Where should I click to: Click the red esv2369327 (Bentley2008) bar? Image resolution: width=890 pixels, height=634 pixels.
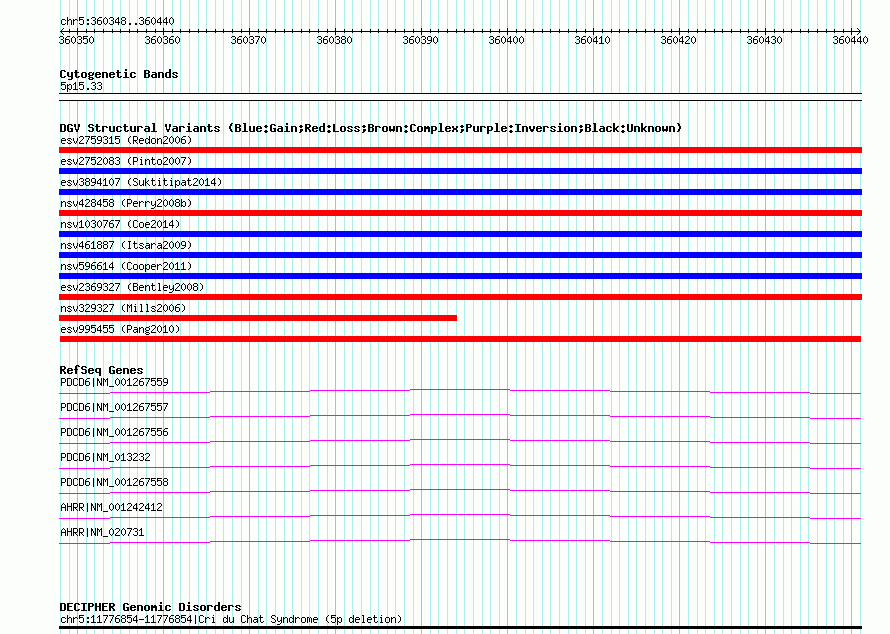point(460,297)
